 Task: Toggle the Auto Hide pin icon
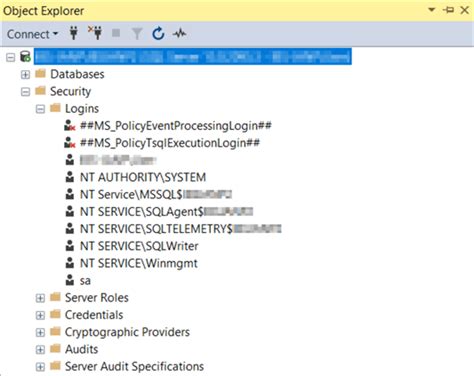[x=448, y=10]
